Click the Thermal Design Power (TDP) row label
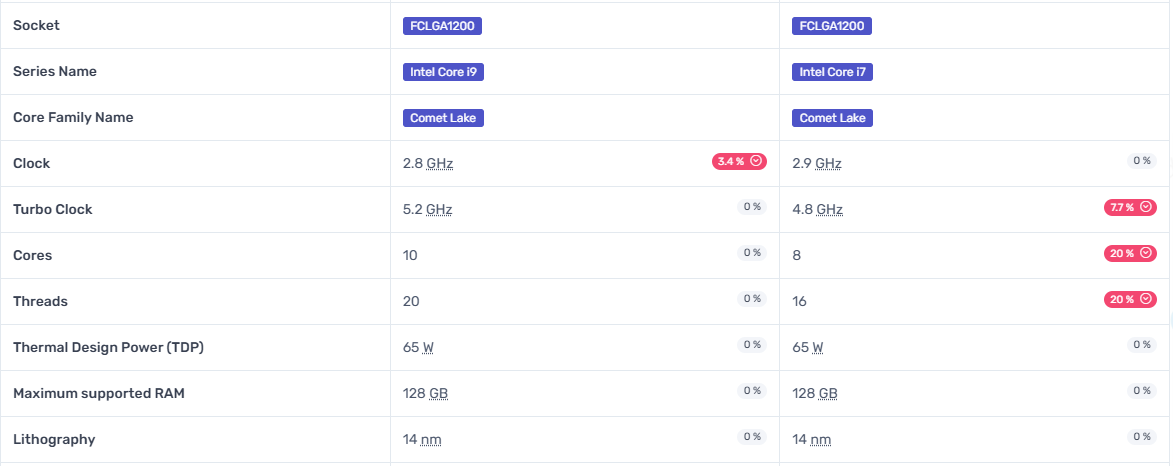1173x466 pixels. point(108,347)
